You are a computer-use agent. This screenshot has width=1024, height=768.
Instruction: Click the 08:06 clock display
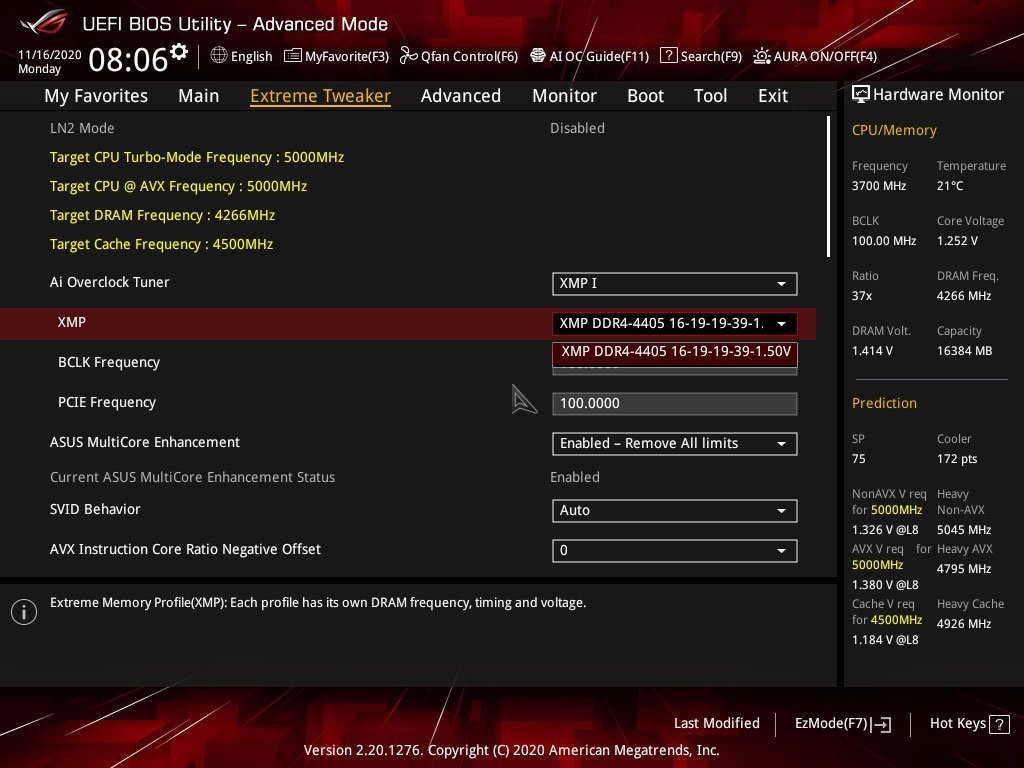click(x=129, y=59)
